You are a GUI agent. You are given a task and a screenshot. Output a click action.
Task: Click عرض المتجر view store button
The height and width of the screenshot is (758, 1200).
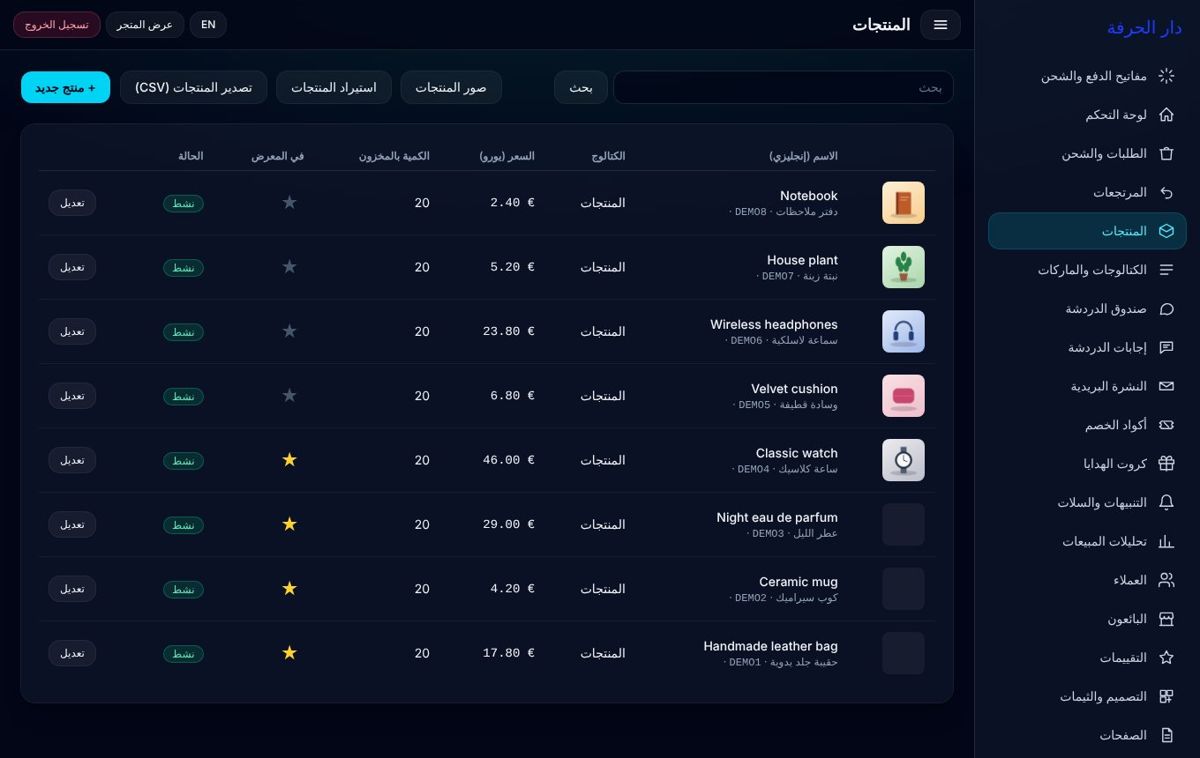[145, 25]
